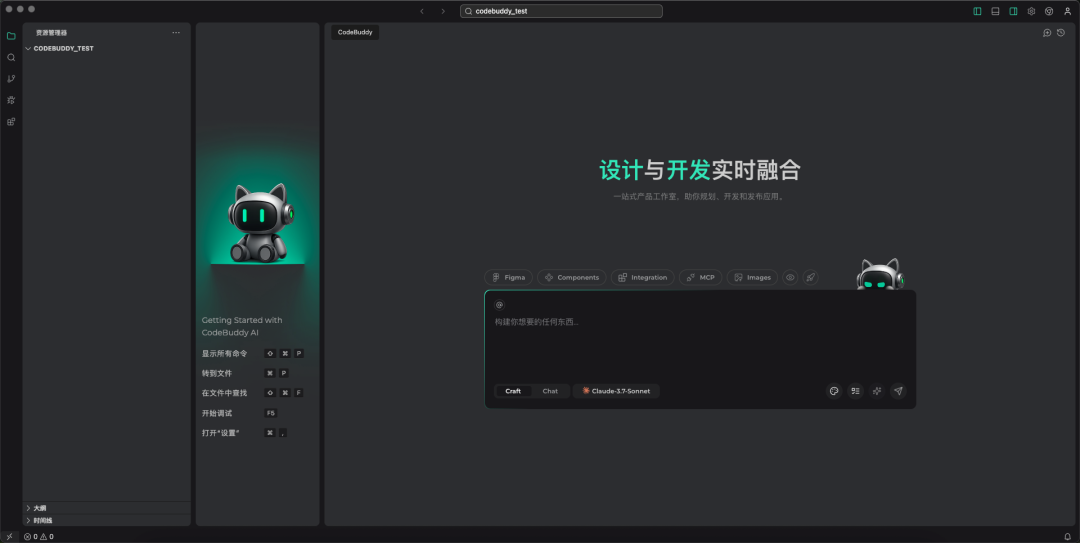Screen dimensions: 1080x543
Task: Toggle the bottom panel layout icon
Action: (995, 11)
